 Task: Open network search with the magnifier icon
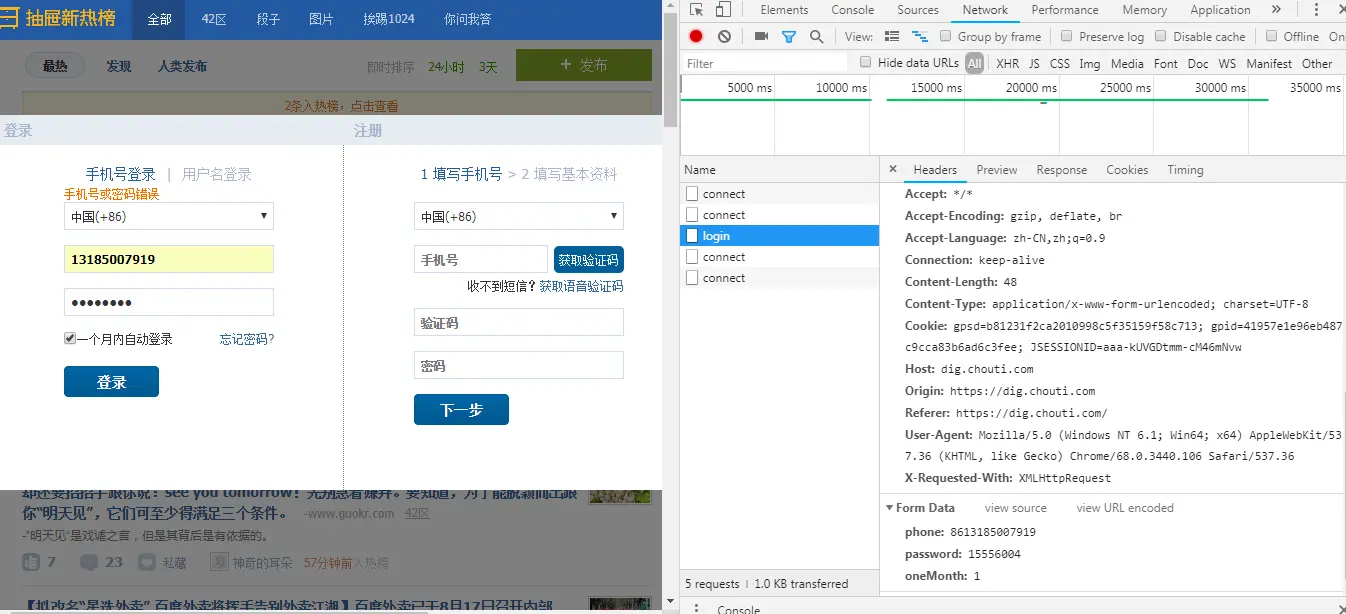click(817, 36)
